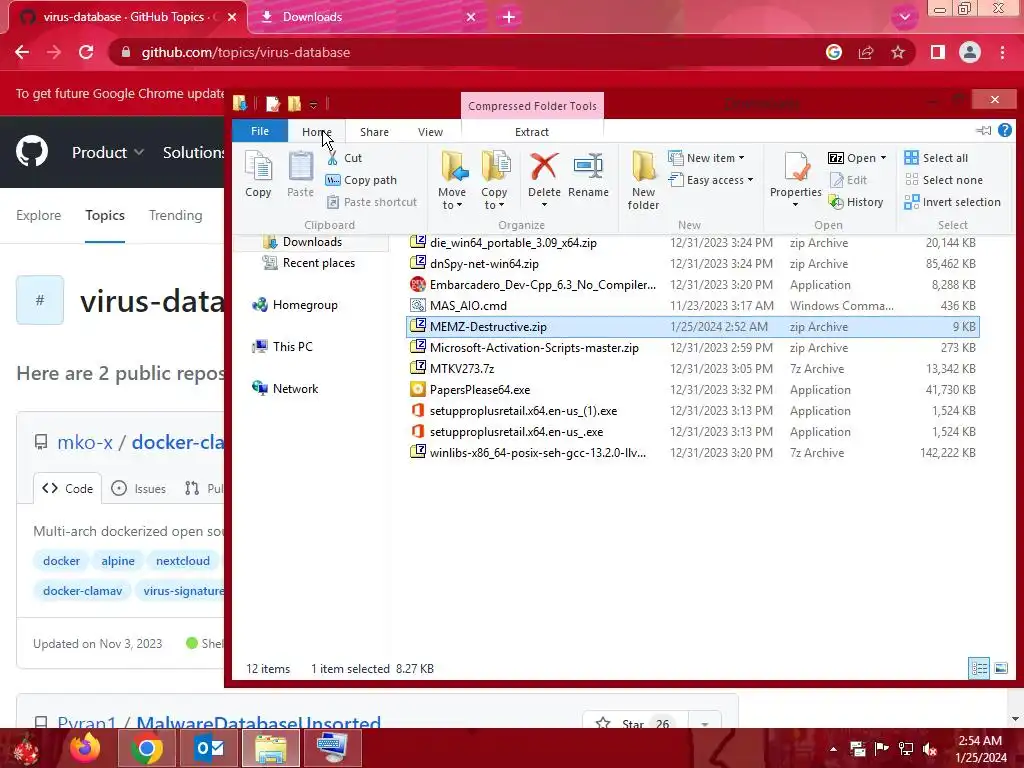Expand the New item dropdown
1024x768 pixels.
click(706, 158)
